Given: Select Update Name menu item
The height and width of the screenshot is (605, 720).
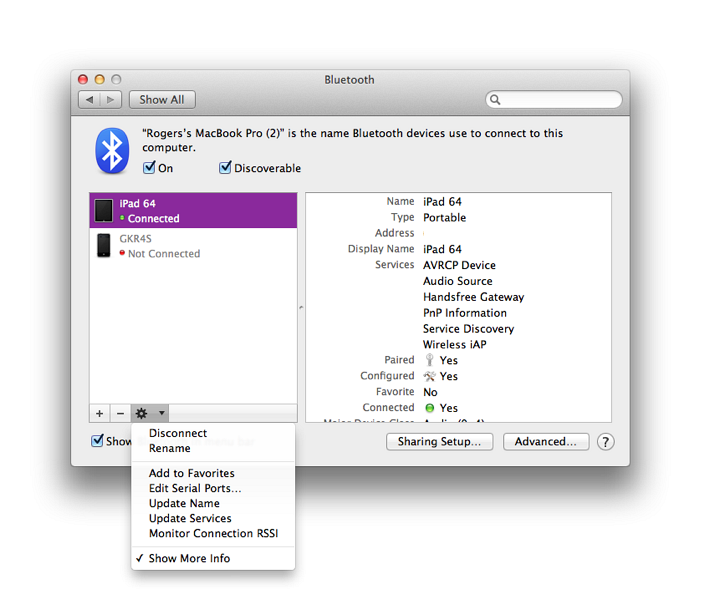Looking at the screenshot, I should click(213, 503).
